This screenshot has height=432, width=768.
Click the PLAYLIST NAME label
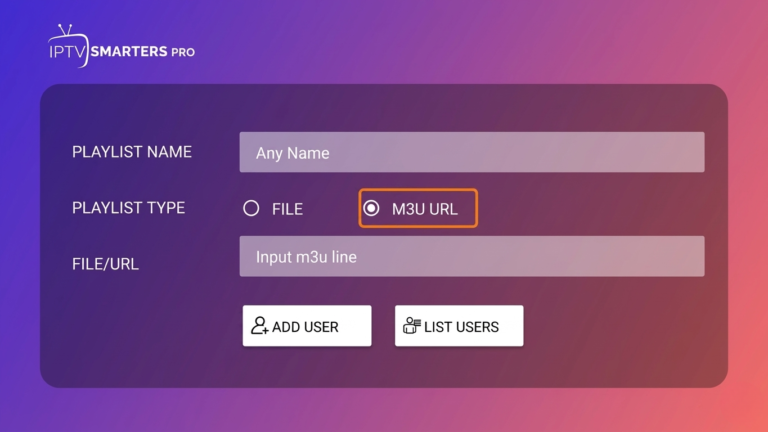(x=132, y=152)
